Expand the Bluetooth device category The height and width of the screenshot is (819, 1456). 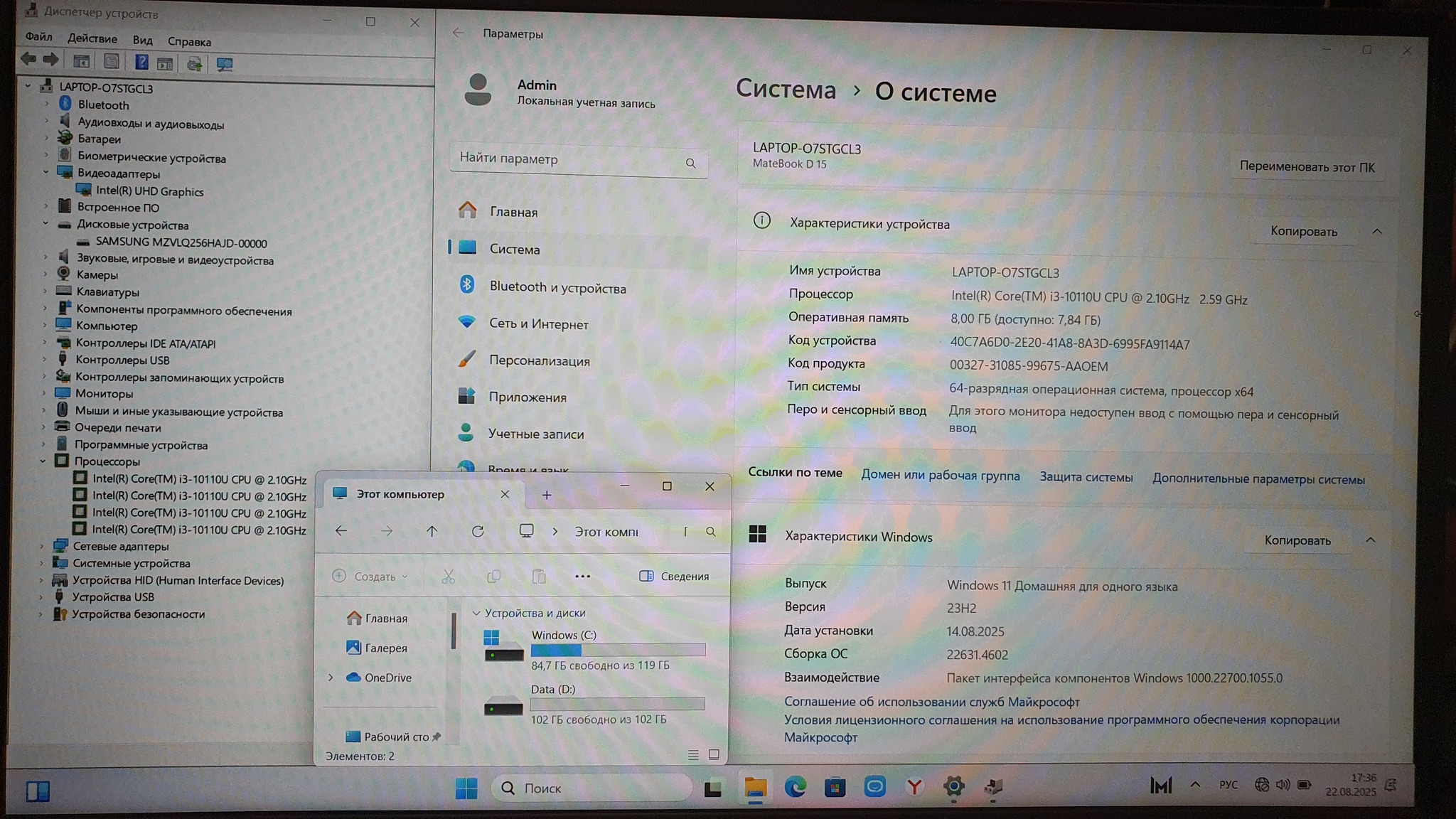pos(47,105)
